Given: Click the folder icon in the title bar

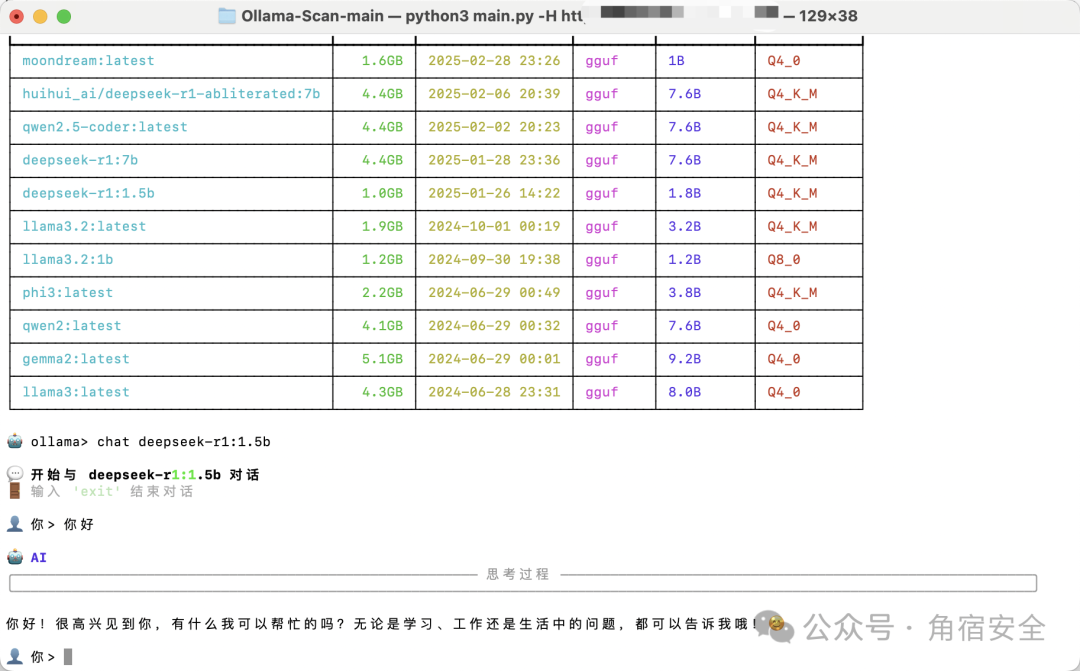Looking at the screenshot, I should (x=227, y=16).
